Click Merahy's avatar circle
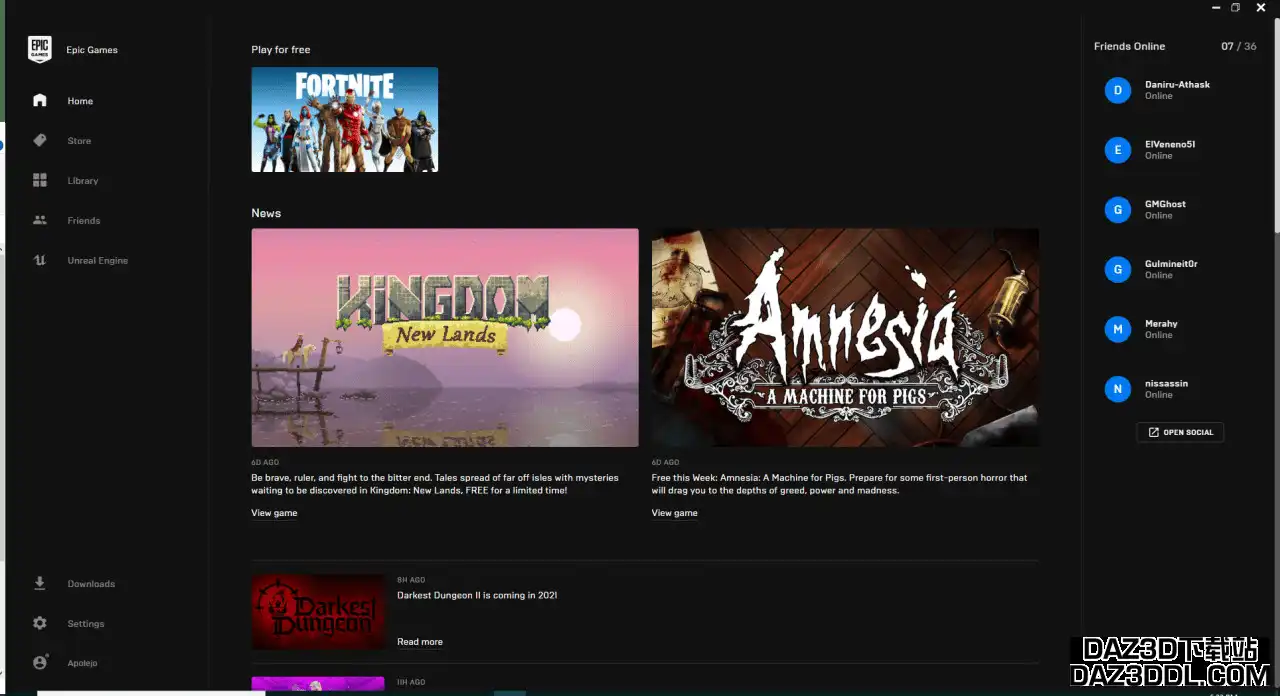Image resolution: width=1280 pixels, height=696 pixels. click(1117, 329)
